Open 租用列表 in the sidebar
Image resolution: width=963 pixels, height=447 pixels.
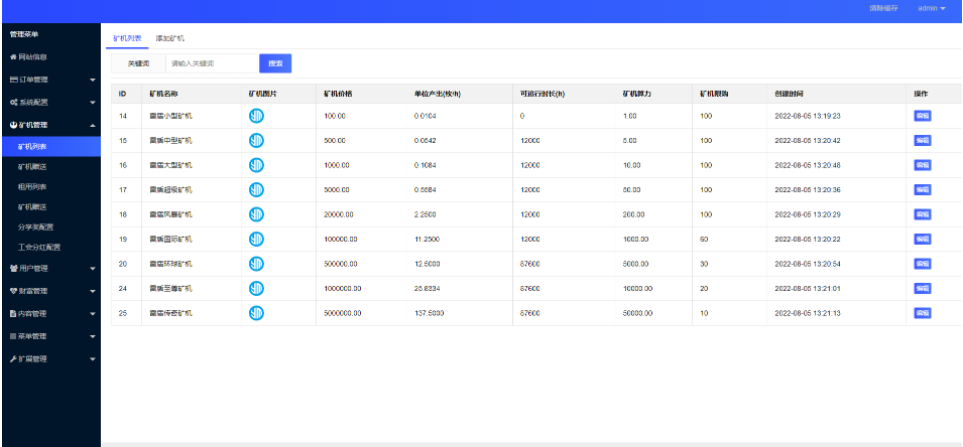[x=32, y=186]
